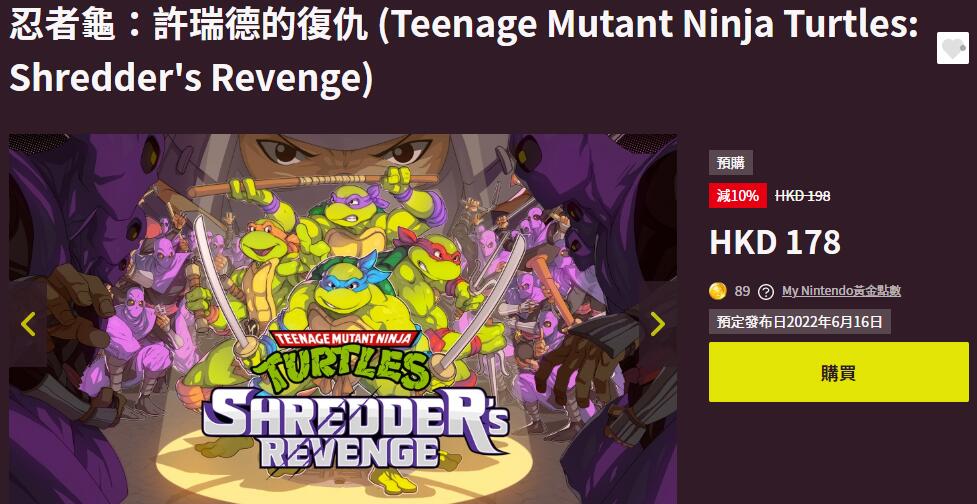This screenshot has width=977, height=504.
Task: Click the HKD 178 sale price
Action: pos(775,242)
